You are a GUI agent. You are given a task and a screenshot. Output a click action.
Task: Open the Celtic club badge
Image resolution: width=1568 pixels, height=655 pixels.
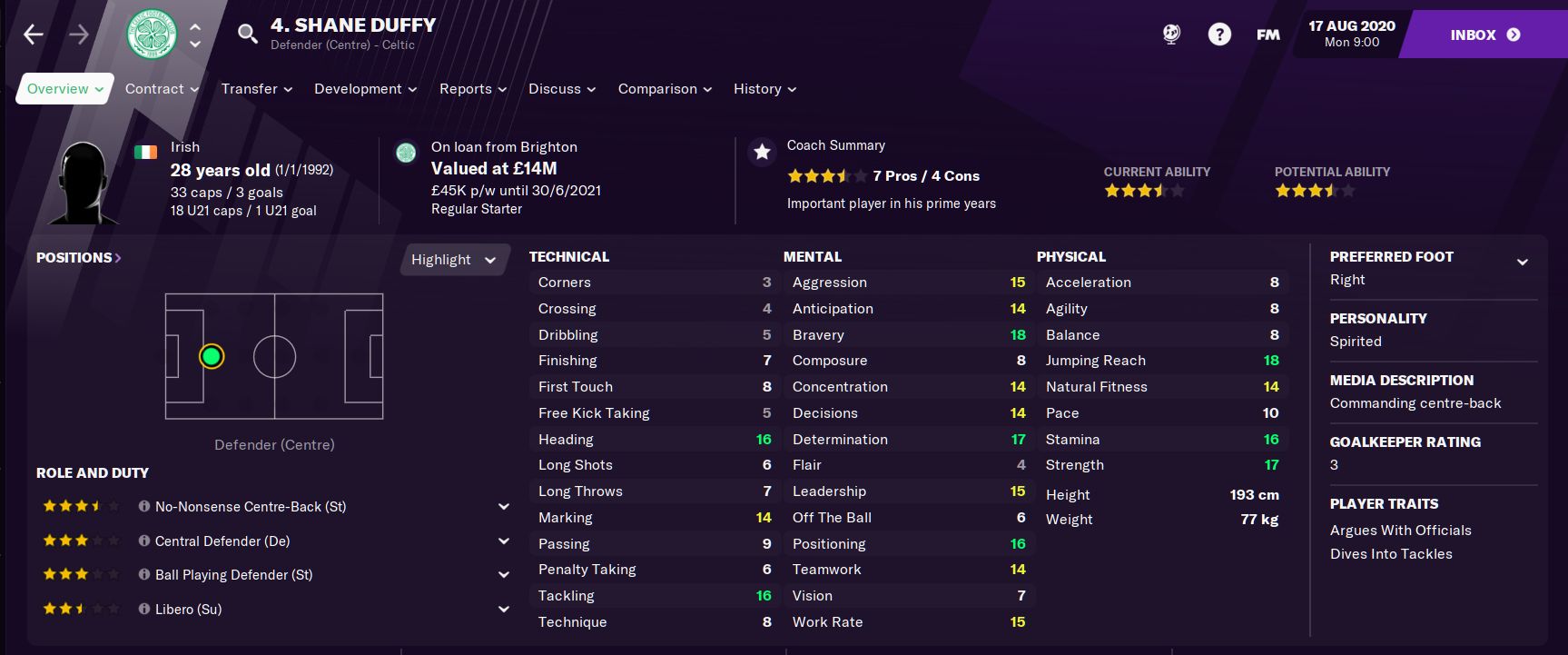coord(152,35)
